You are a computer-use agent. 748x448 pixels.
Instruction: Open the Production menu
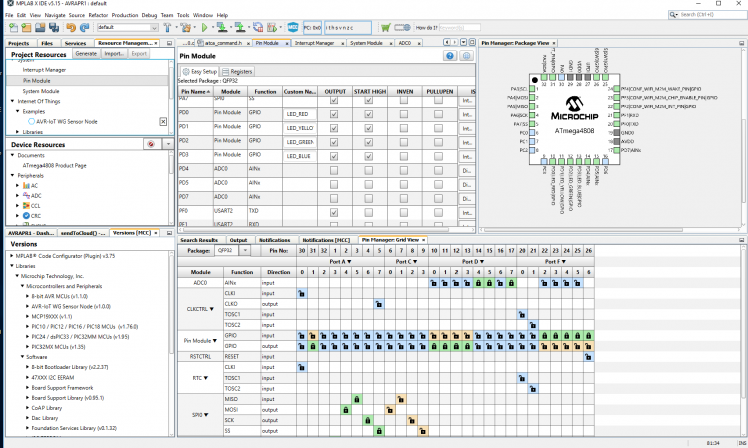[x=125, y=16]
